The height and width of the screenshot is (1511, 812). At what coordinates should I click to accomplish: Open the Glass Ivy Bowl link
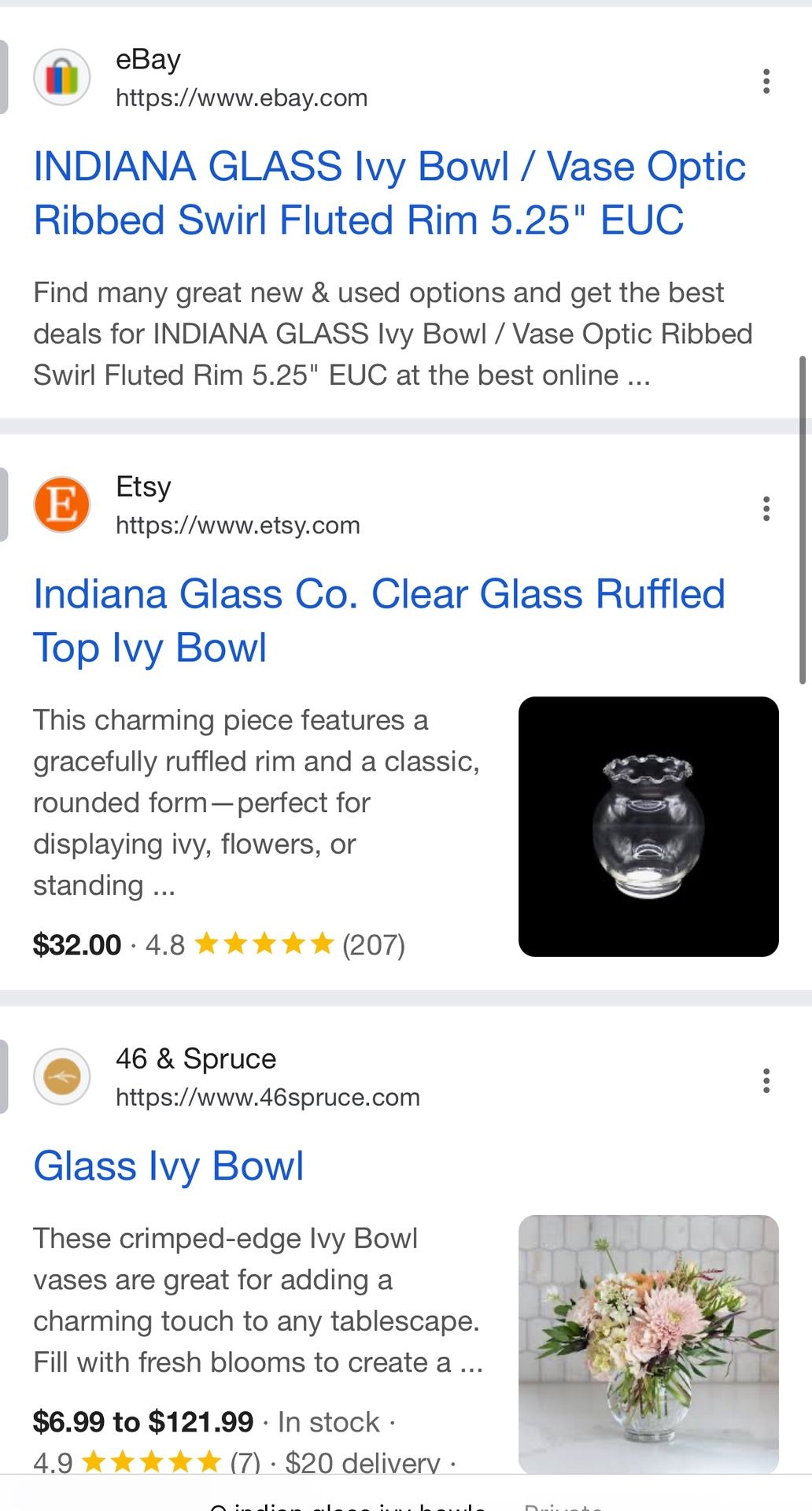pyautogui.click(x=168, y=1166)
